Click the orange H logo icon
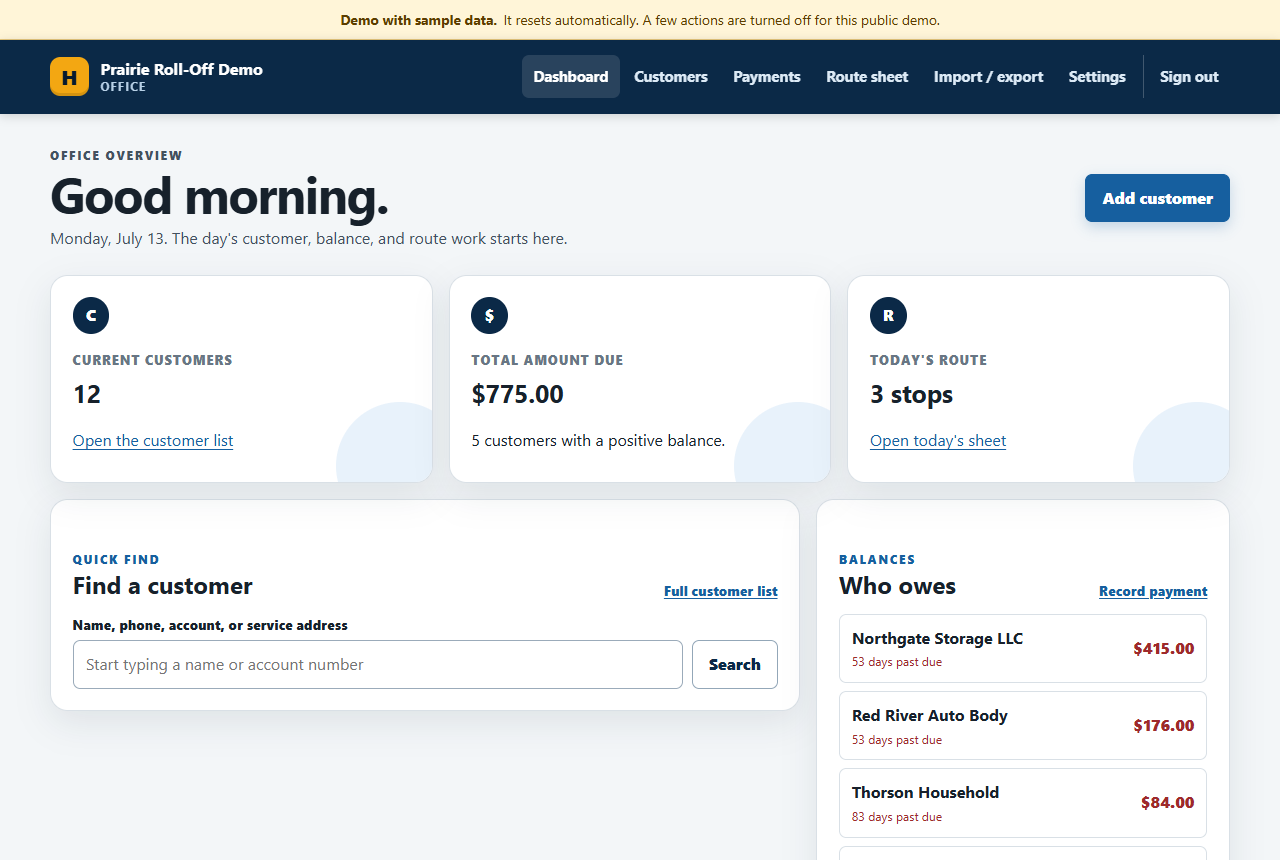The height and width of the screenshot is (860, 1280). tap(69, 77)
